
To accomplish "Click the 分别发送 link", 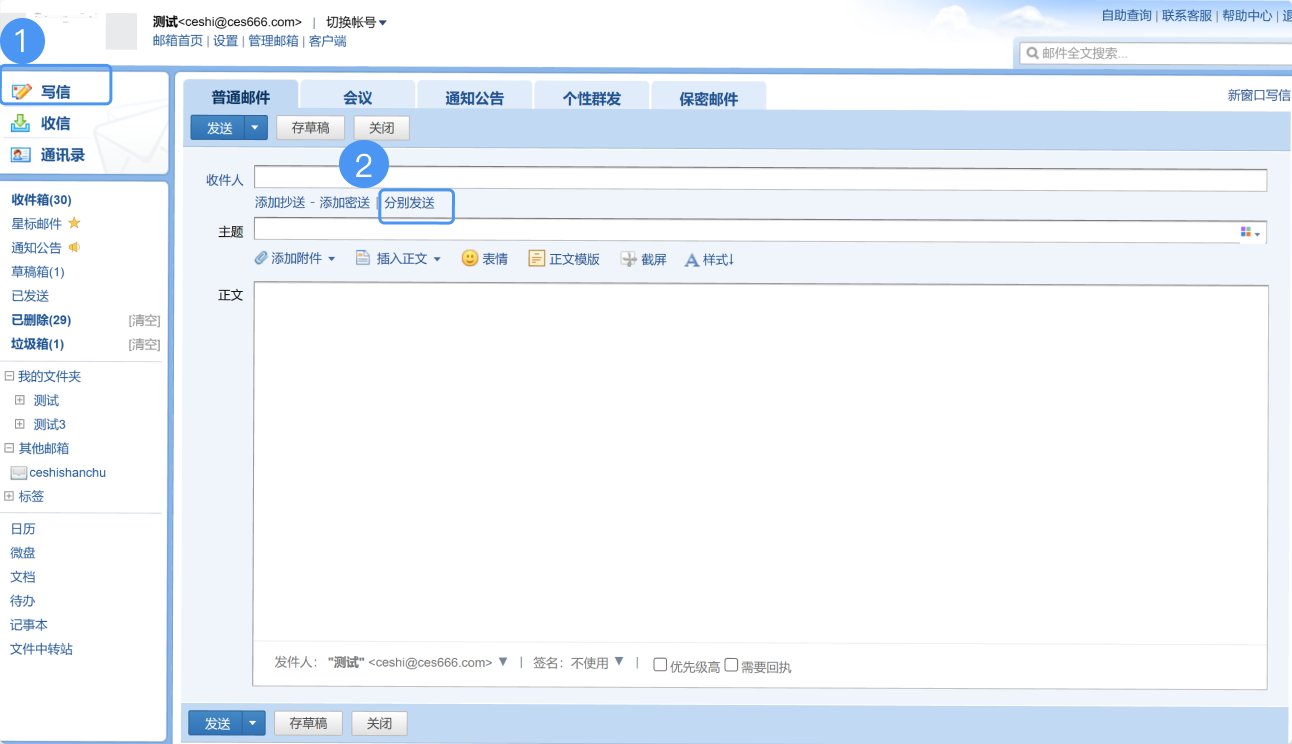I will pyautogui.click(x=410, y=203).
